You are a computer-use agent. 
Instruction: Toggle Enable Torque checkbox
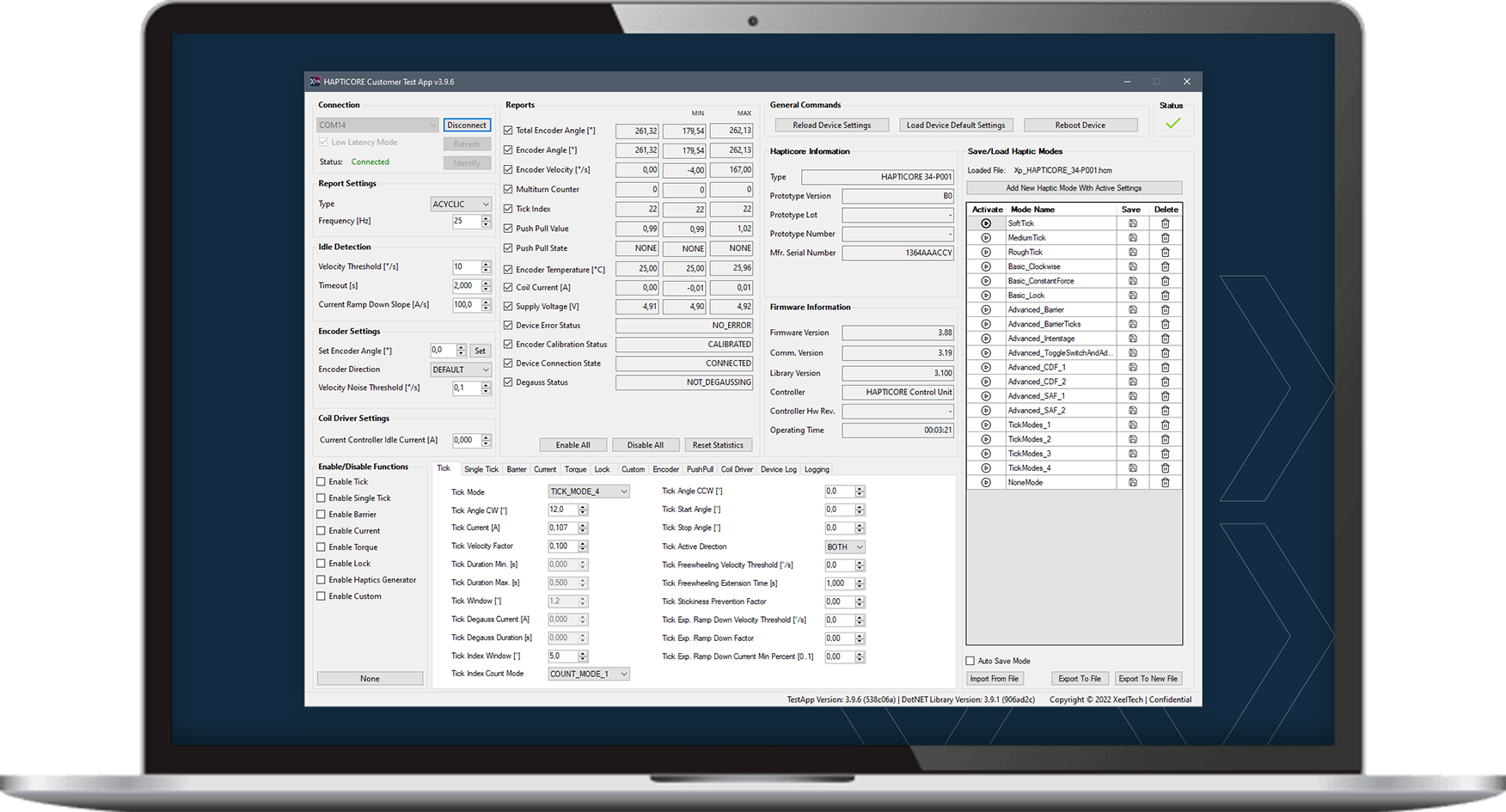(321, 547)
